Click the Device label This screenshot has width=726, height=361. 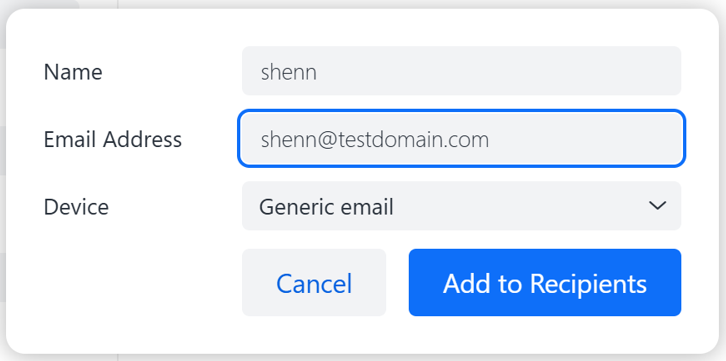(x=76, y=206)
